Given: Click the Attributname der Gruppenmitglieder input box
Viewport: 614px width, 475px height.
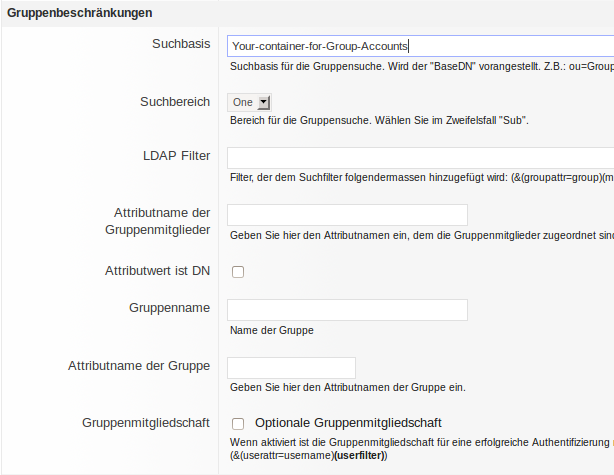Looking at the screenshot, I should (348, 215).
